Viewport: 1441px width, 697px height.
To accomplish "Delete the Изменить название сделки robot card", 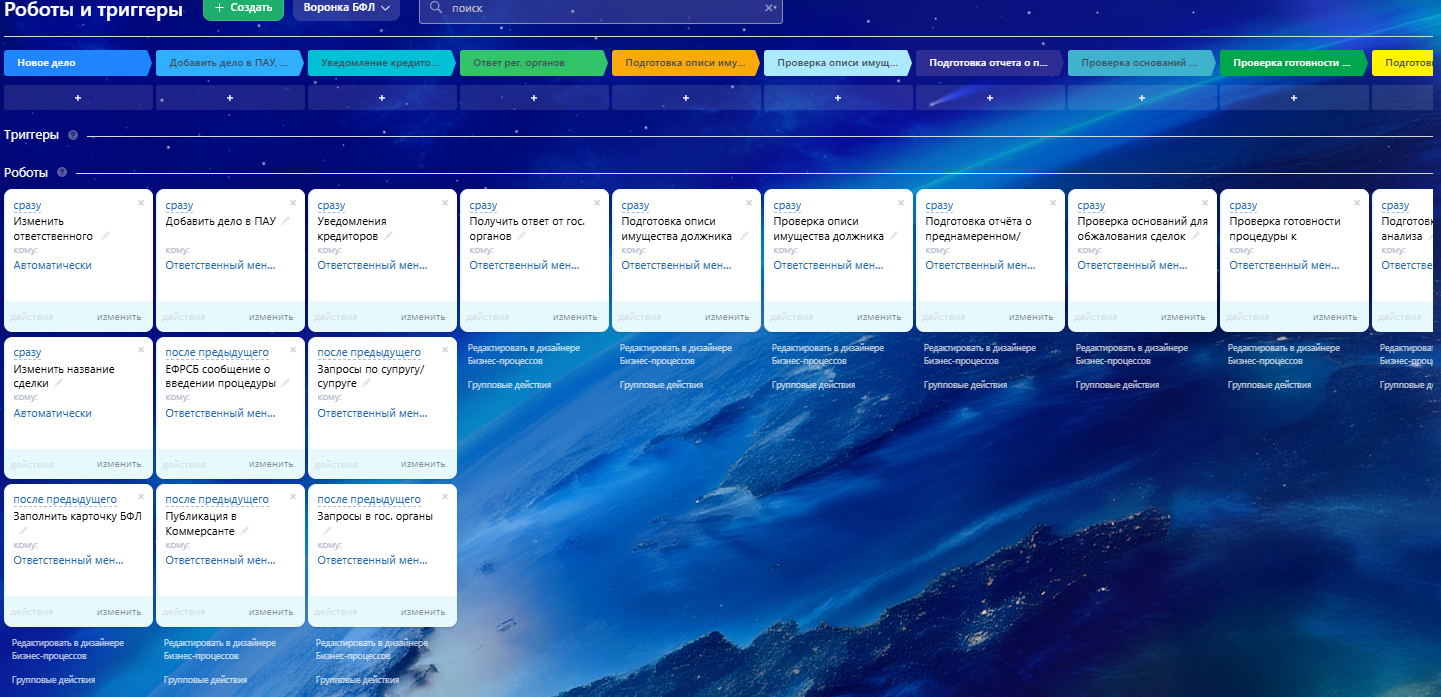I will click(x=142, y=350).
